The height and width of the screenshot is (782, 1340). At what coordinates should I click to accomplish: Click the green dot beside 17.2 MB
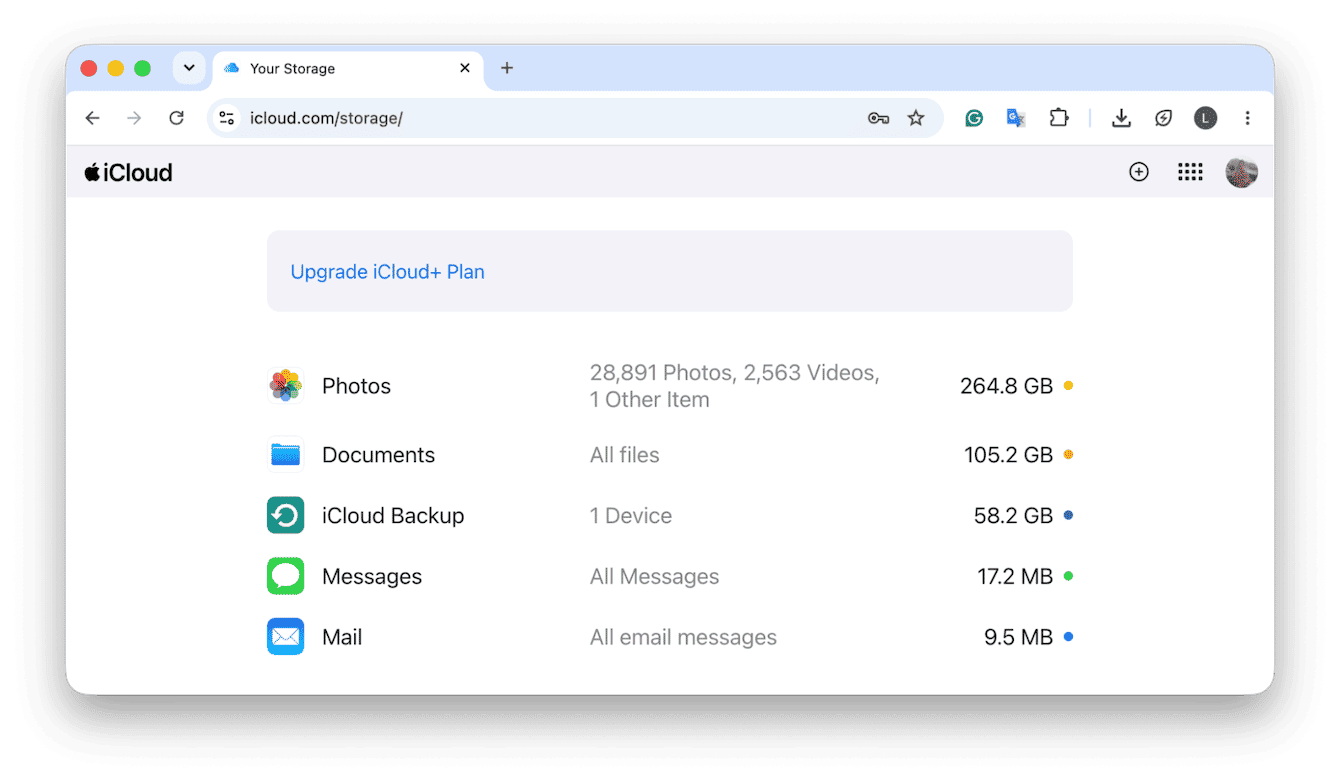1068,577
